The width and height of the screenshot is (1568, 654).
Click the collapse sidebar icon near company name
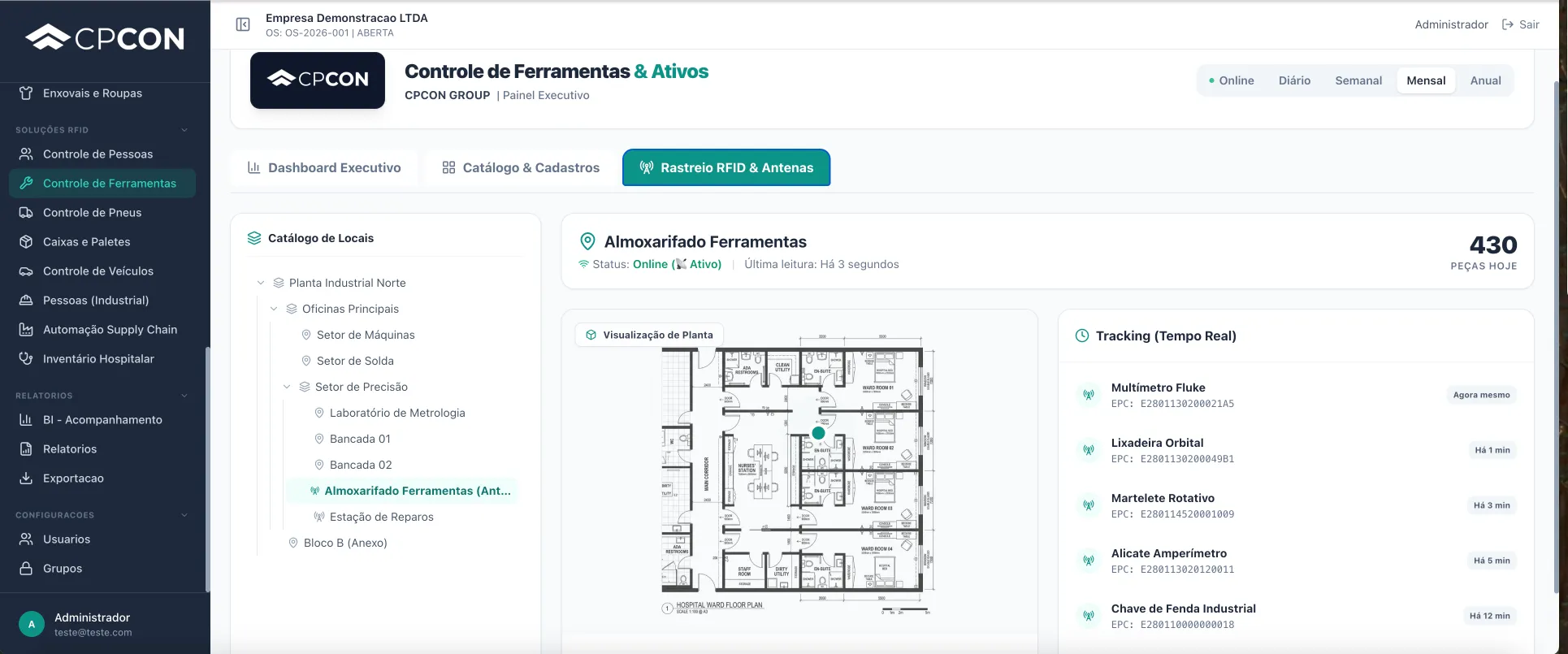(242, 24)
